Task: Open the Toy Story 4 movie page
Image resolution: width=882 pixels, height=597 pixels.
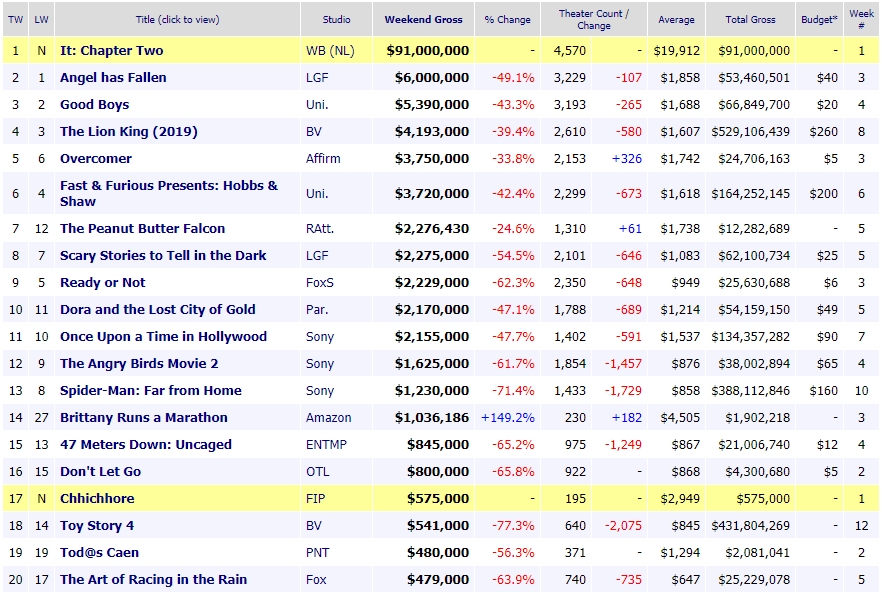Action: tap(97, 526)
